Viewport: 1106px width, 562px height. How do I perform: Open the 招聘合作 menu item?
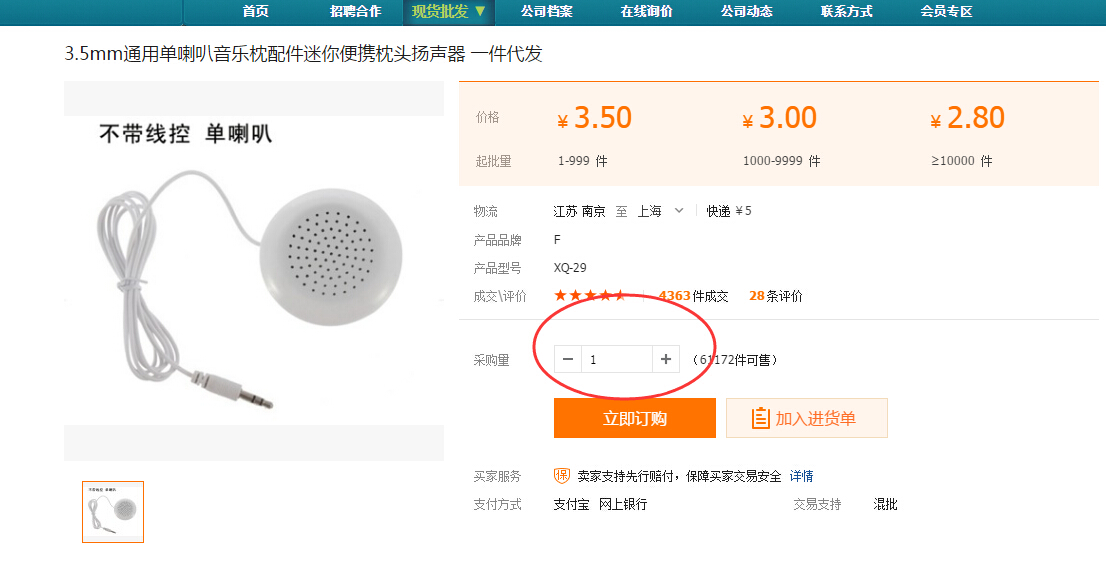click(356, 11)
